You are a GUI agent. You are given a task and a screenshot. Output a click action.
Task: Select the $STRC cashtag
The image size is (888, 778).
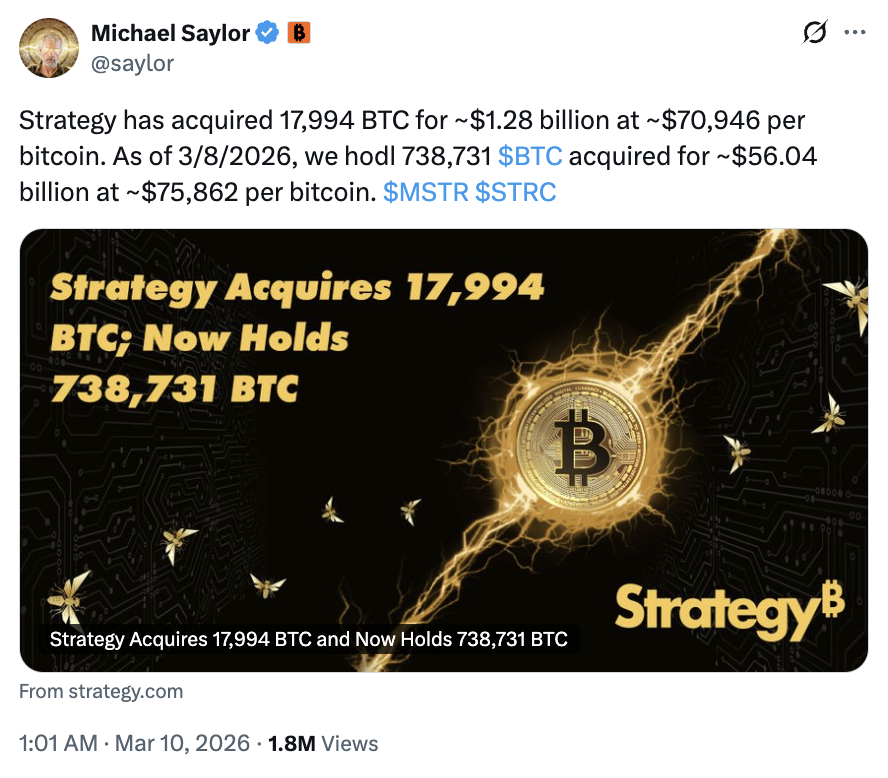515,192
